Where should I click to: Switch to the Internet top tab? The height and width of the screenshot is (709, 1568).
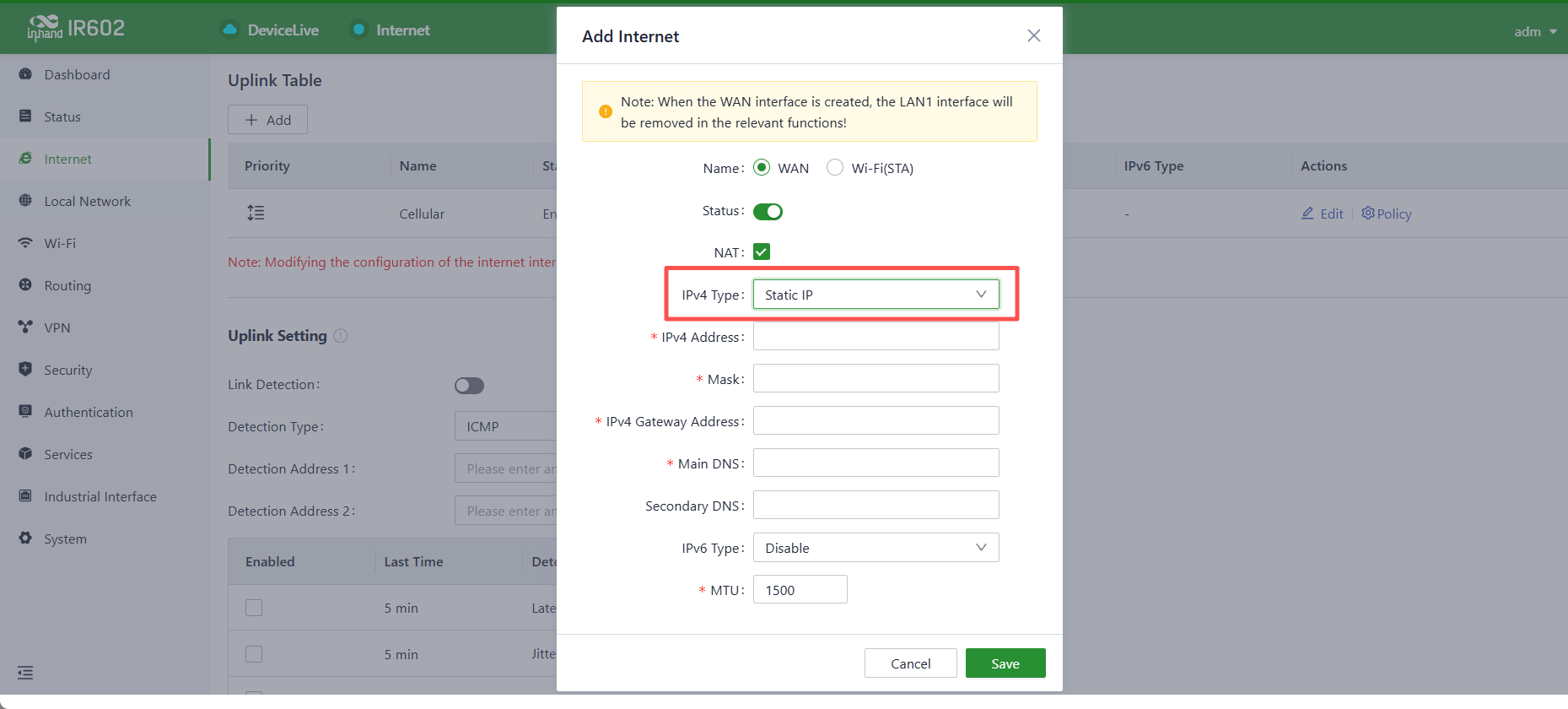tap(390, 30)
